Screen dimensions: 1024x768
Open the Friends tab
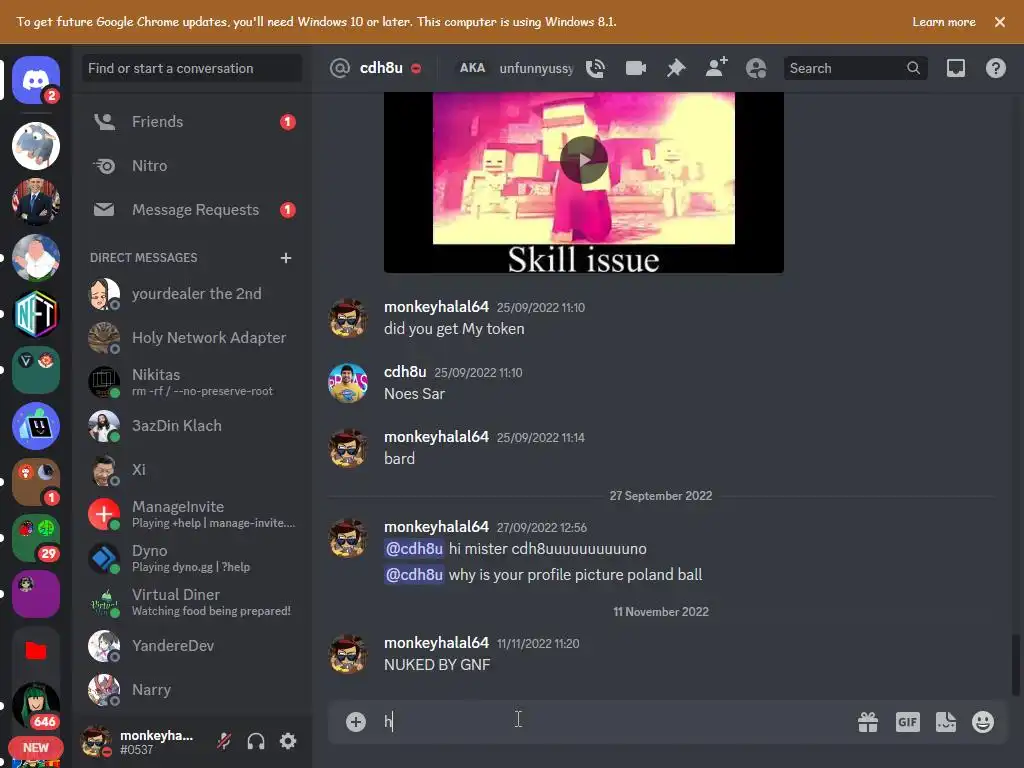[x=192, y=121]
